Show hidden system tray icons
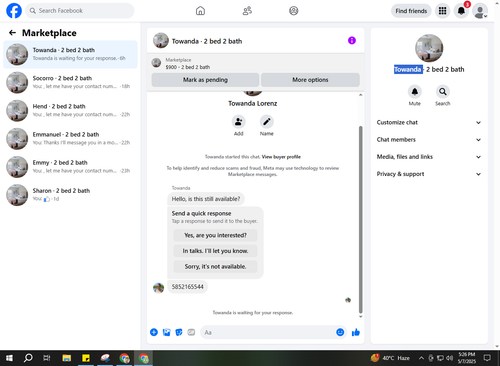Viewport: 500px width, 366px height. pos(421,358)
